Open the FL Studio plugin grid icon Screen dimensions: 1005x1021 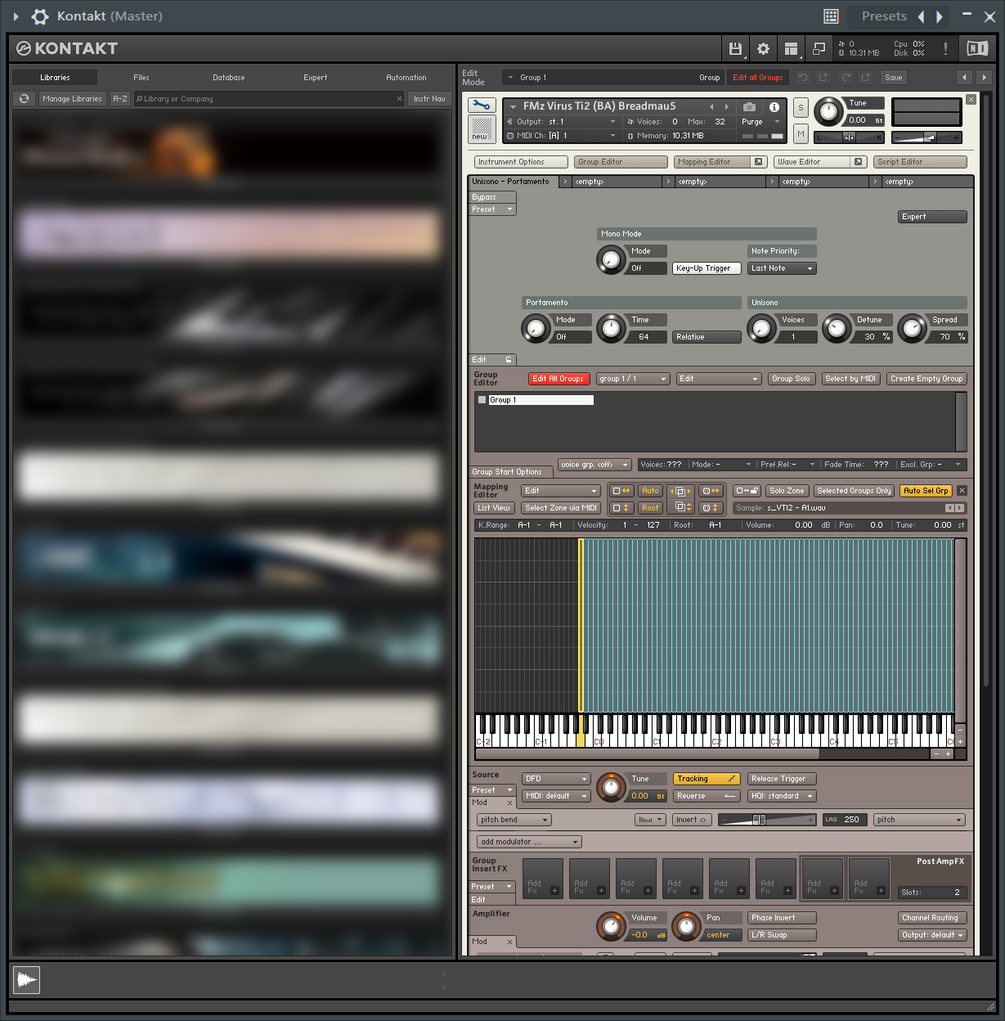[831, 16]
